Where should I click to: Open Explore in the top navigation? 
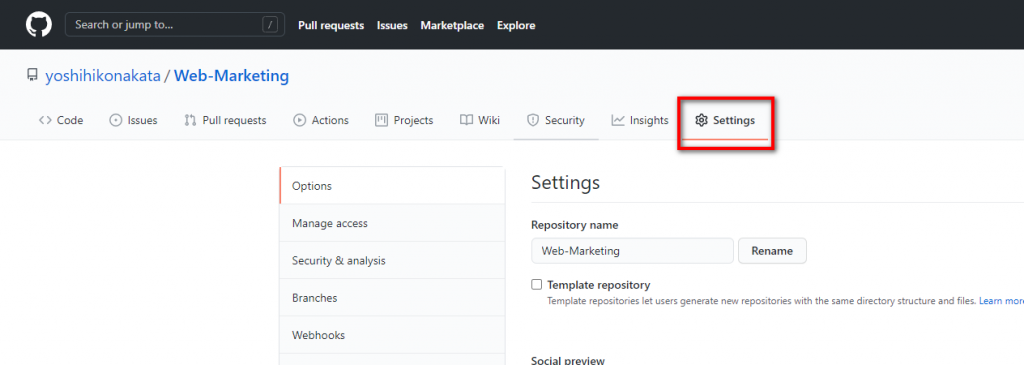[516, 25]
